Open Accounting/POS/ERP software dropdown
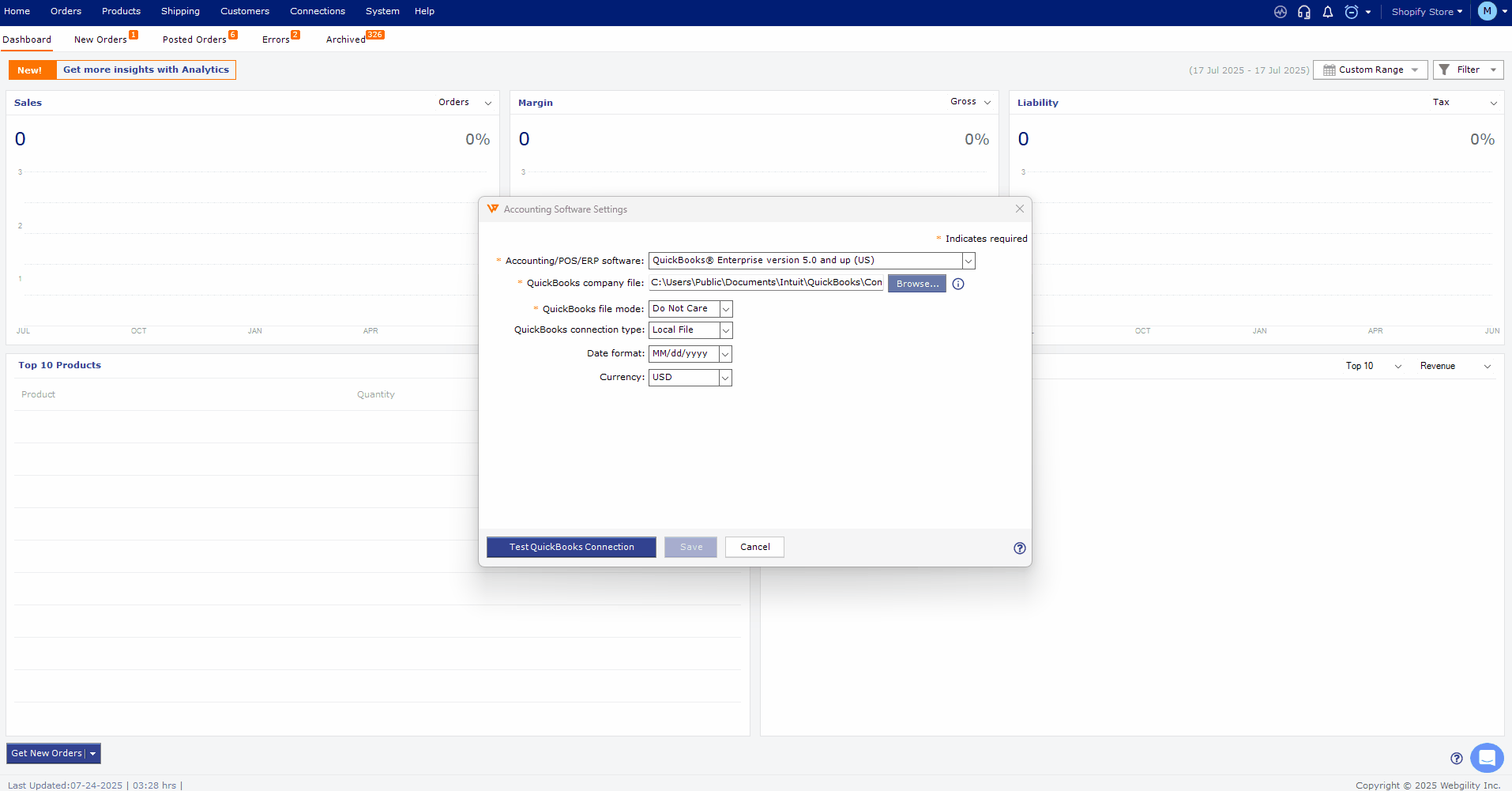This screenshot has height=791, width=1512. [x=811, y=261]
